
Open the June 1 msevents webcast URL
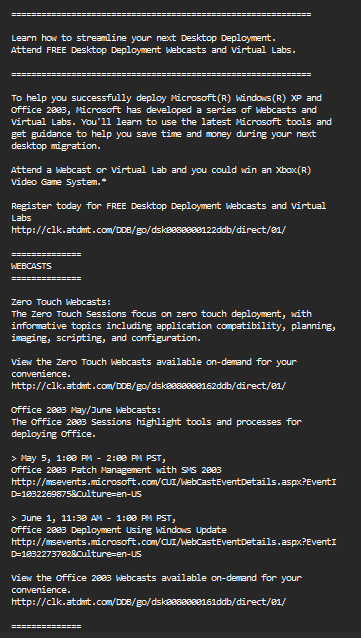(x=174, y=548)
